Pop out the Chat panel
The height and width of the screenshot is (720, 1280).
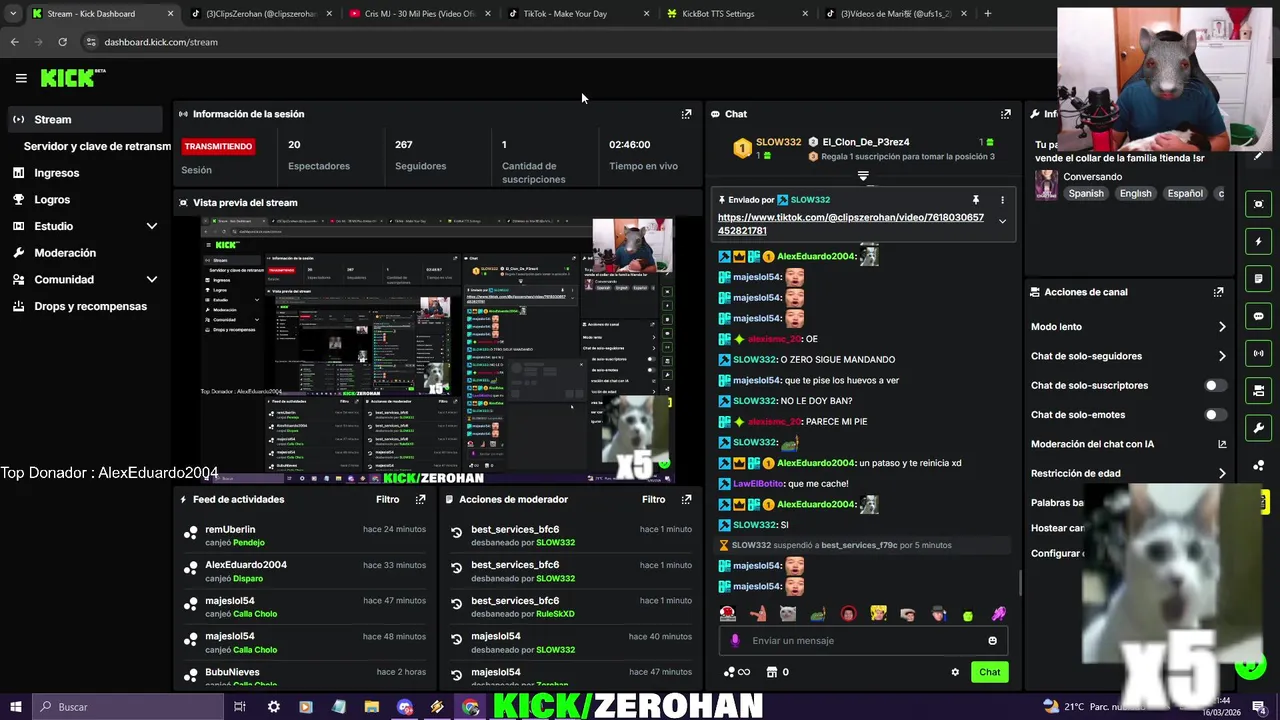point(1006,114)
